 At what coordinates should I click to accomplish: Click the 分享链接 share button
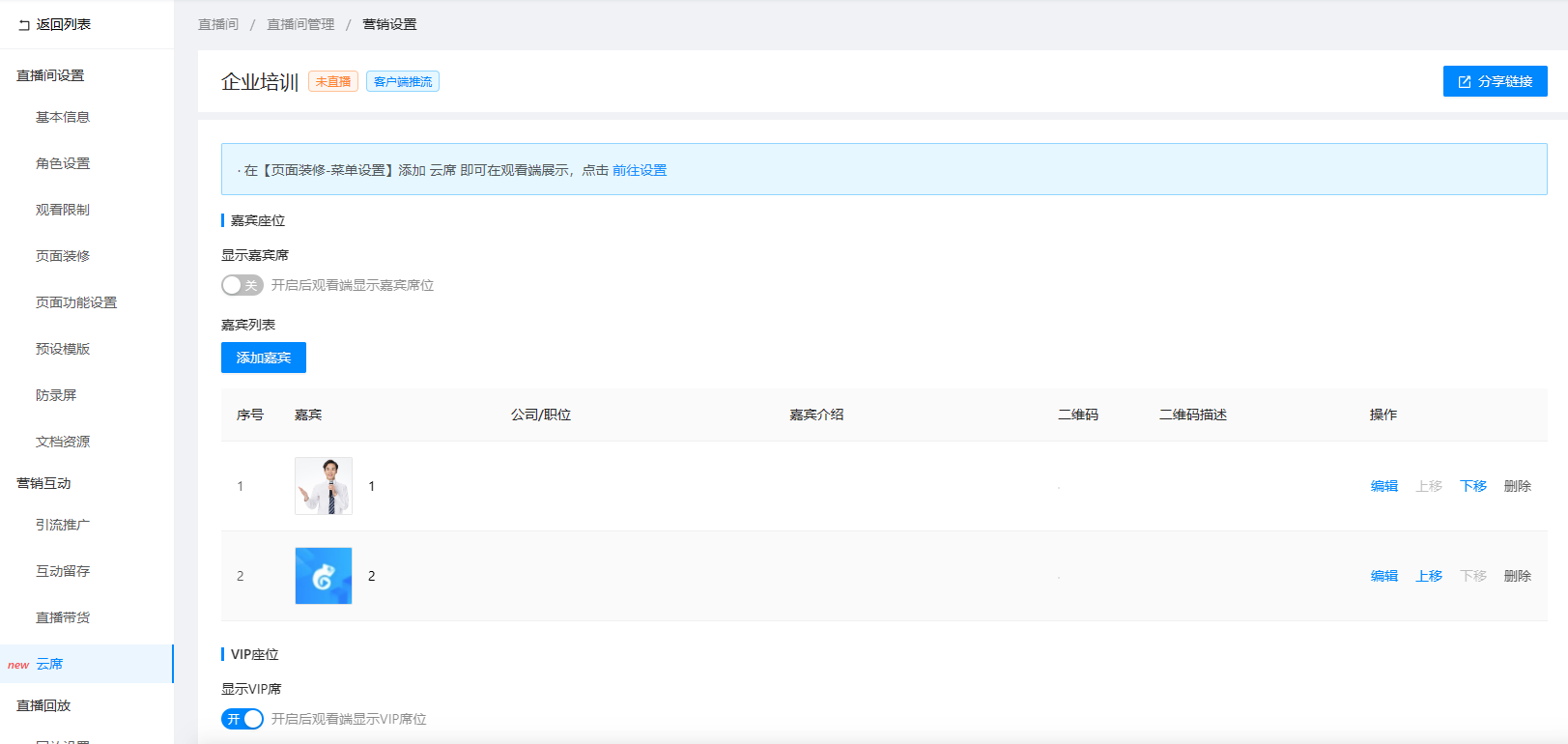[x=1495, y=81]
